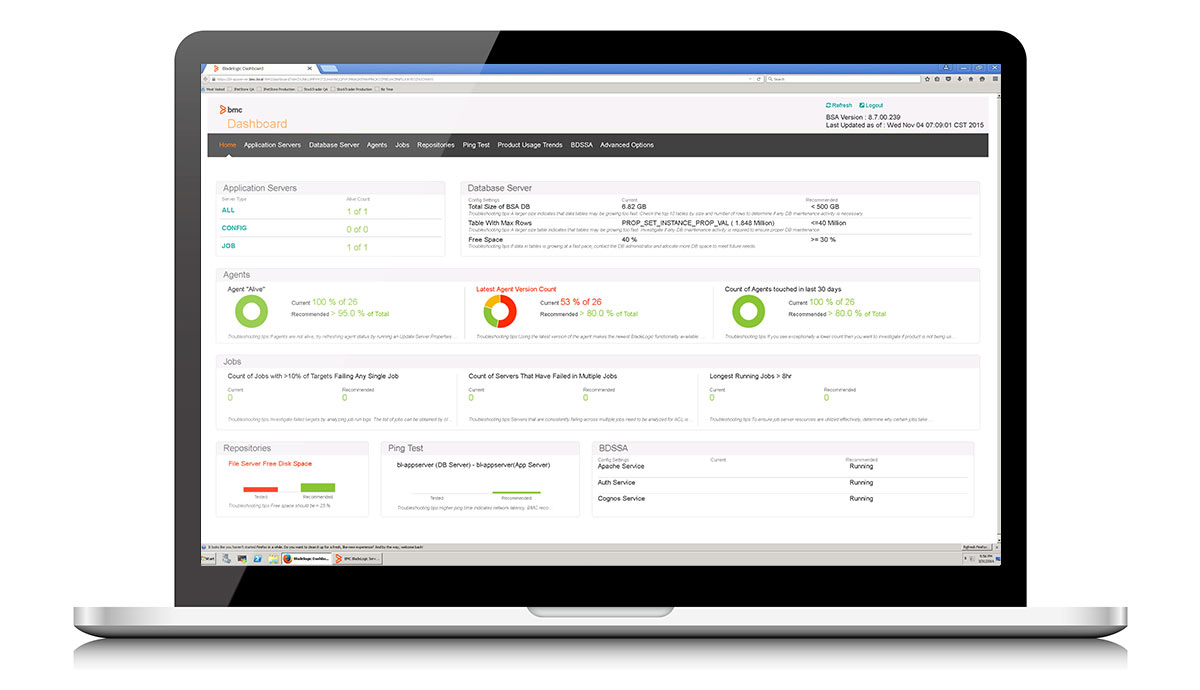The height and width of the screenshot is (690, 1200).
Task: Open the Advanced Options tab
Action: (627, 145)
